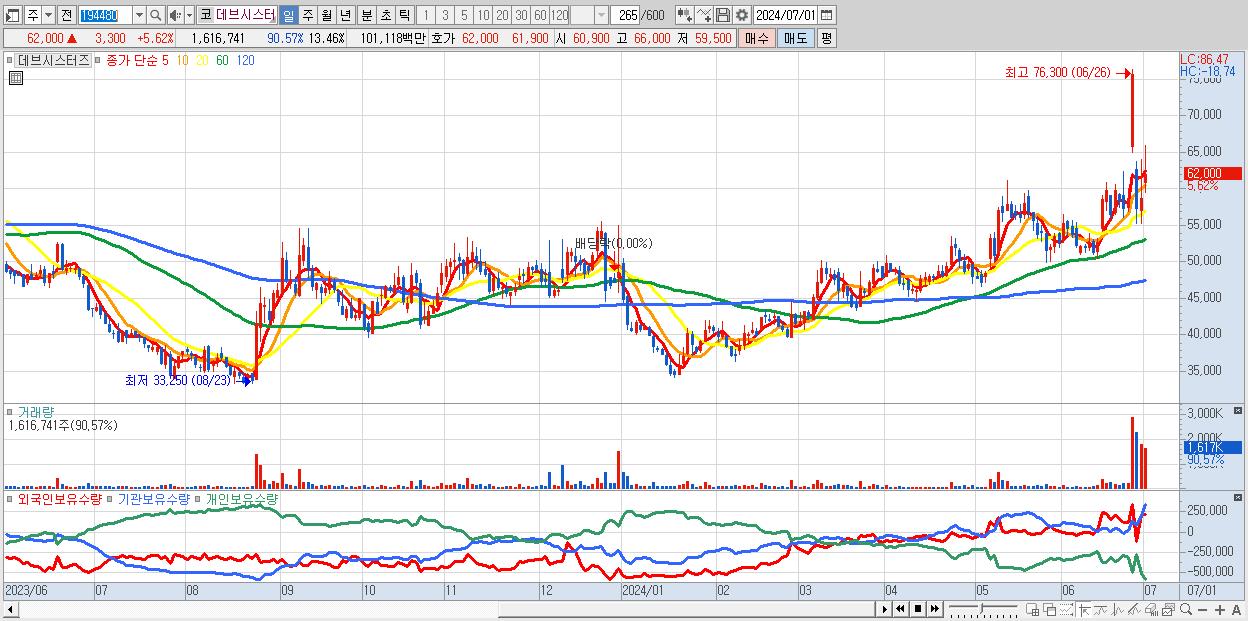The image size is (1248, 621).
Task: Click the chart image copy icon in bottom toolbar
Action: [1168, 610]
